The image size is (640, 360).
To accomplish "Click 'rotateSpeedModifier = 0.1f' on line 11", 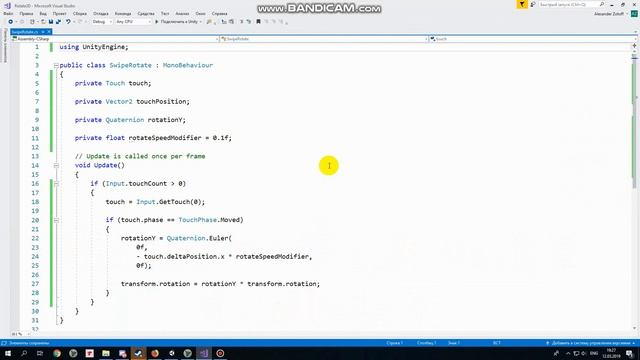I will pos(180,138).
